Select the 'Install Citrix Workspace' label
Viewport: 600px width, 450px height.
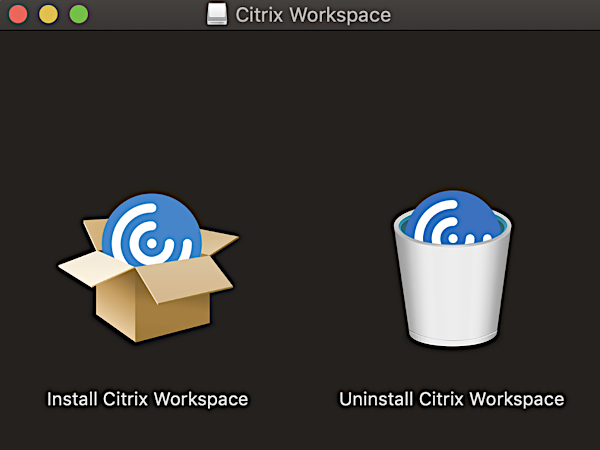pos(148,399)
